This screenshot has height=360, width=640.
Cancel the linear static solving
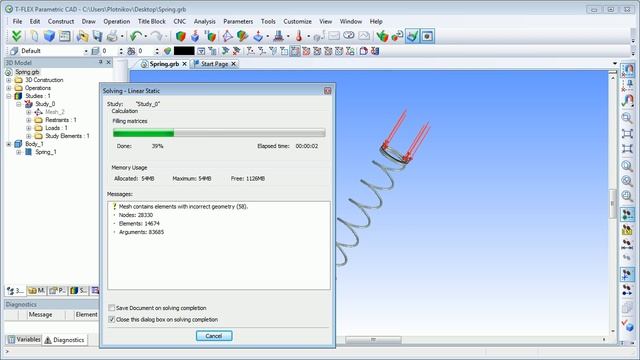point(214,336)
